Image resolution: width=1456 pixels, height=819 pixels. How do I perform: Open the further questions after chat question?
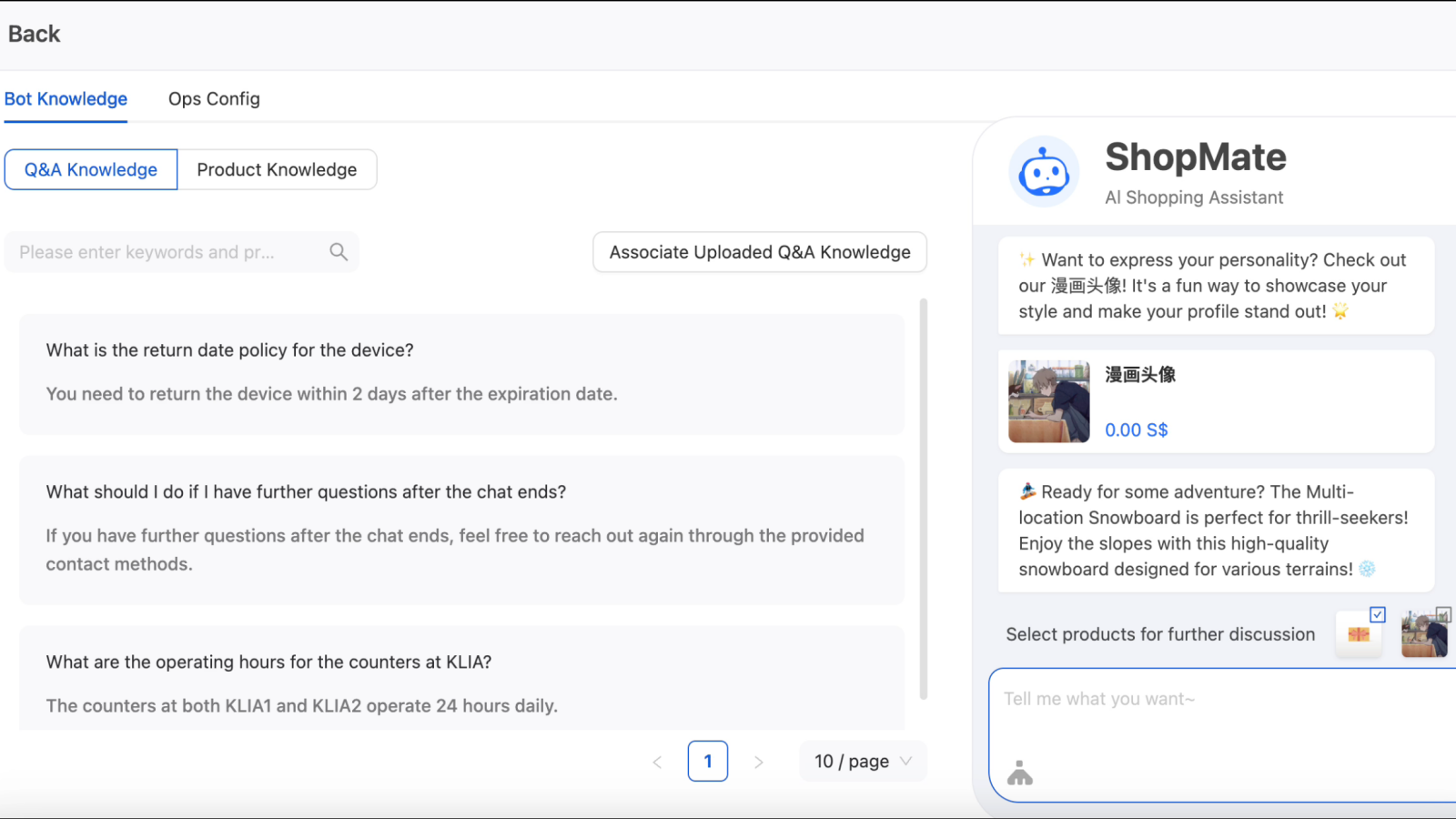tap(306, 492)
